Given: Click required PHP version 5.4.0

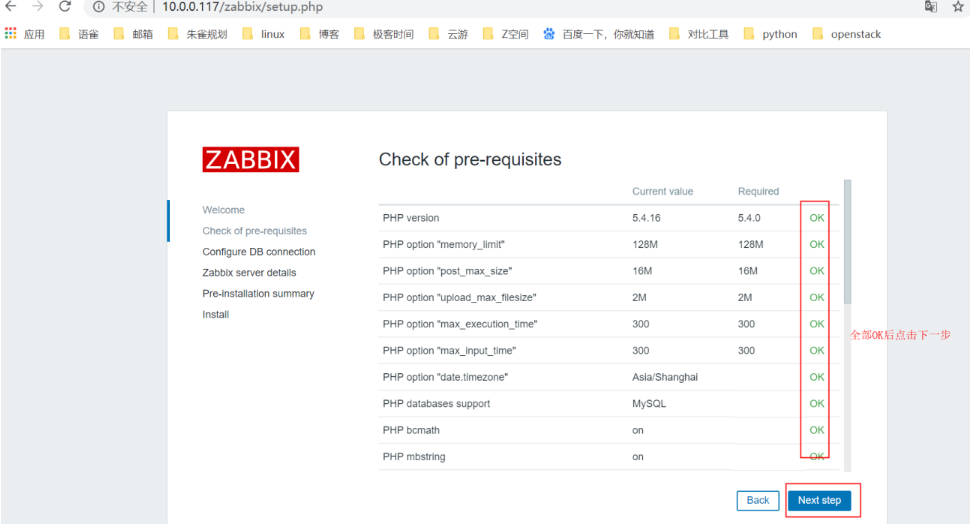Looking at the screenshot, I should coord(749,218).
